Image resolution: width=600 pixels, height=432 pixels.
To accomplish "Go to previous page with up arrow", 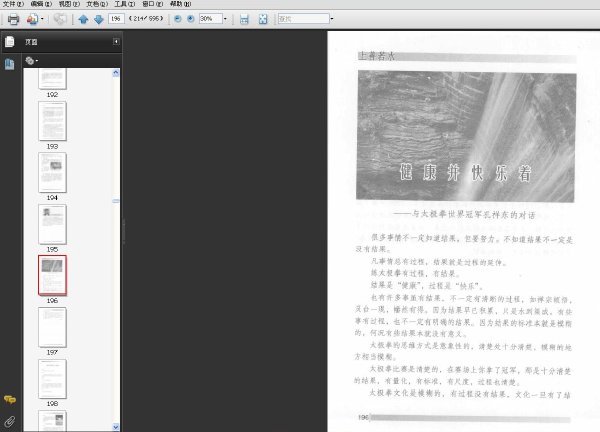I will coord(83,19).
